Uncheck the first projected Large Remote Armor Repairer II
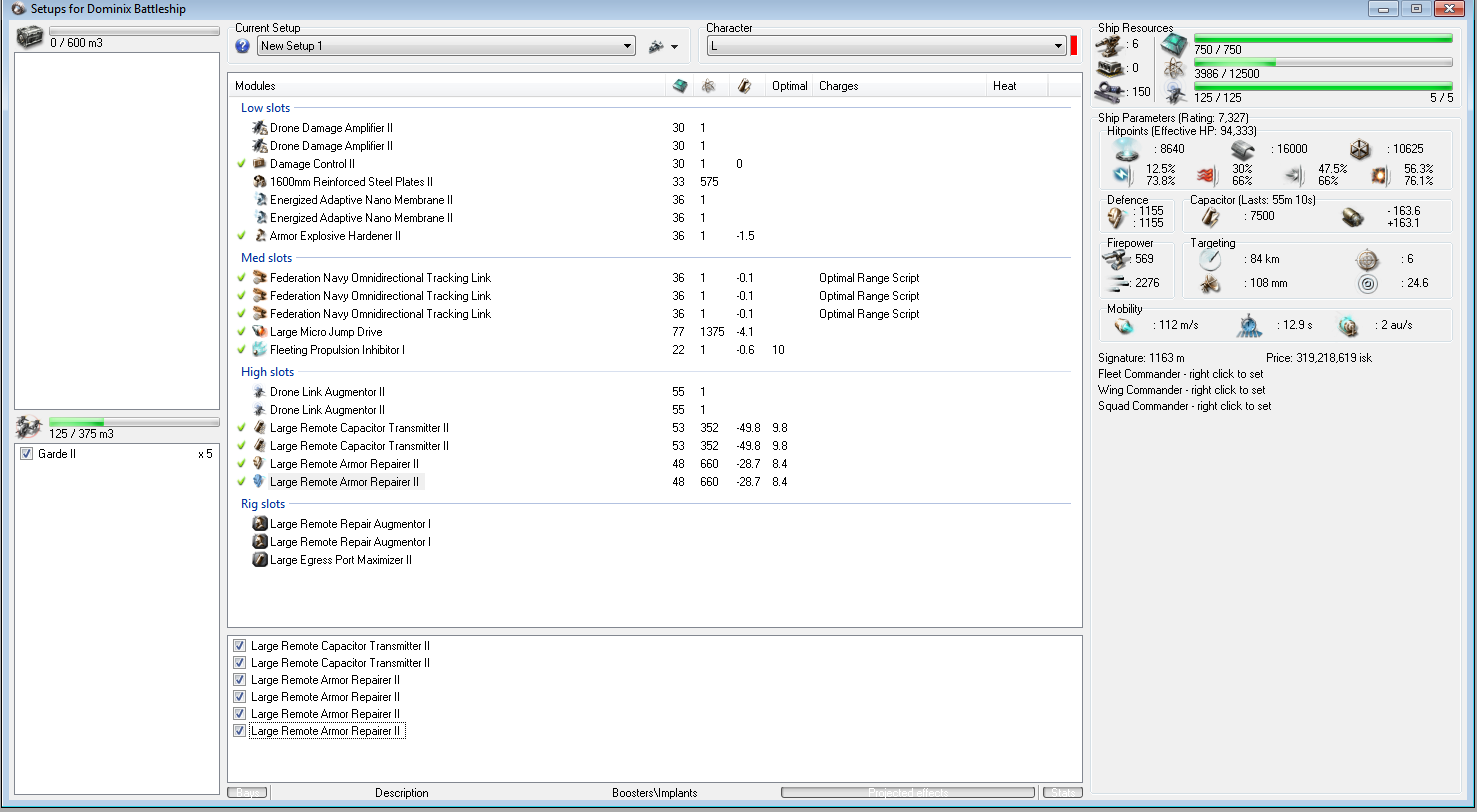Image resolution: width=1477 pixels, height=812 pixels. coord(239,680)
